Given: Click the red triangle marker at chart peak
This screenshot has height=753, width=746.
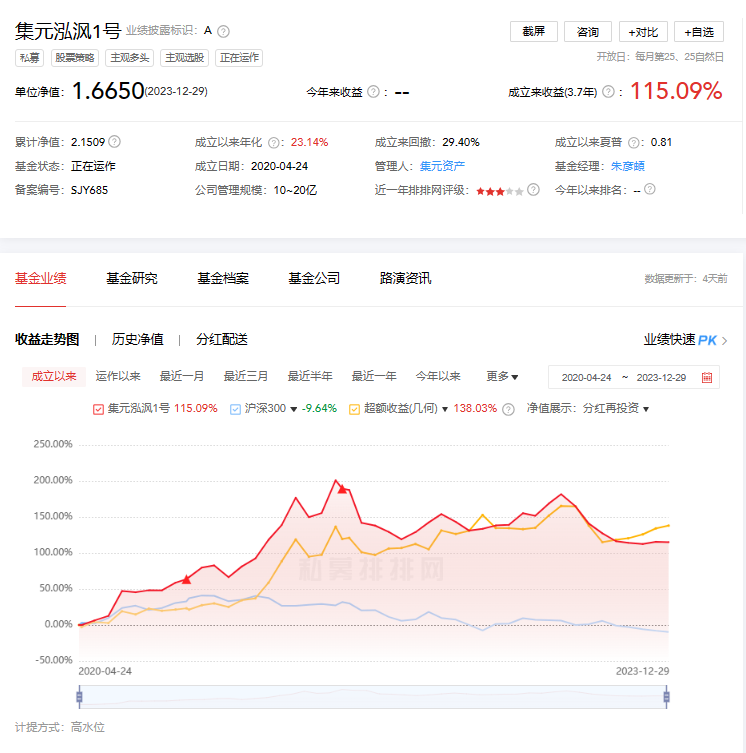Looking at the screenshot, I should coord(342,489).
